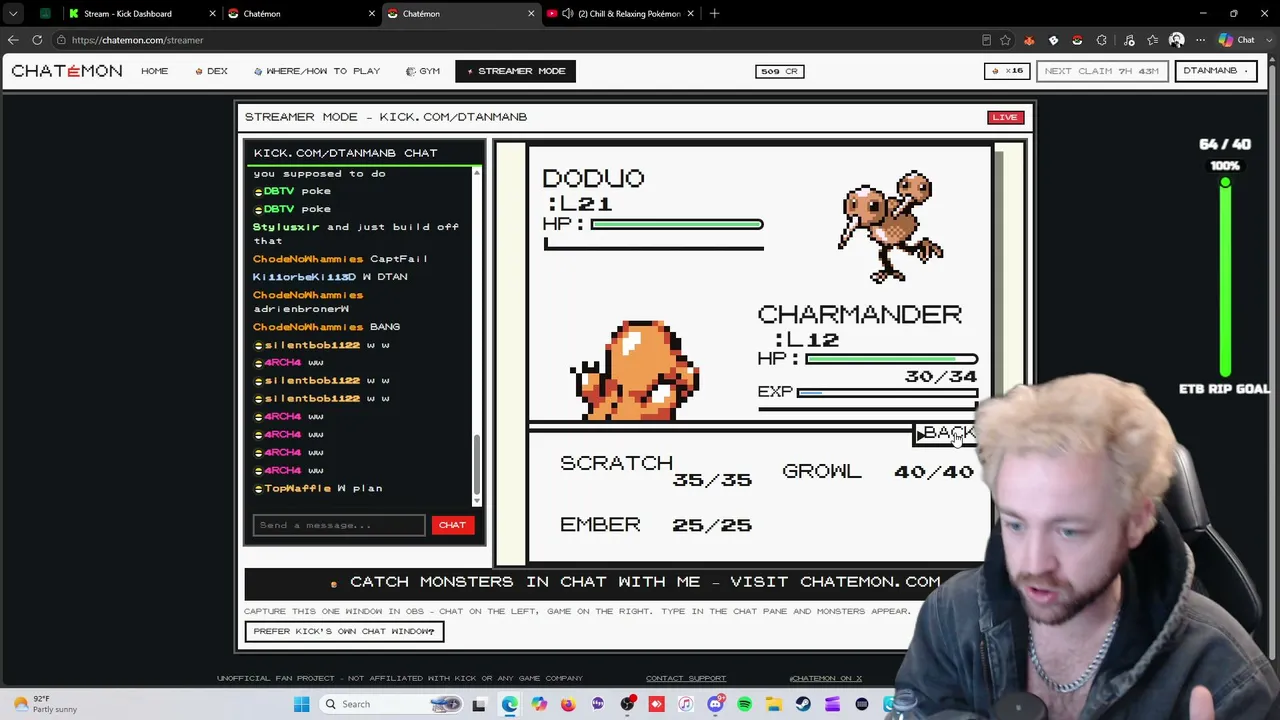Click the address bar URL
The image size is (1280, 720).
137,40
